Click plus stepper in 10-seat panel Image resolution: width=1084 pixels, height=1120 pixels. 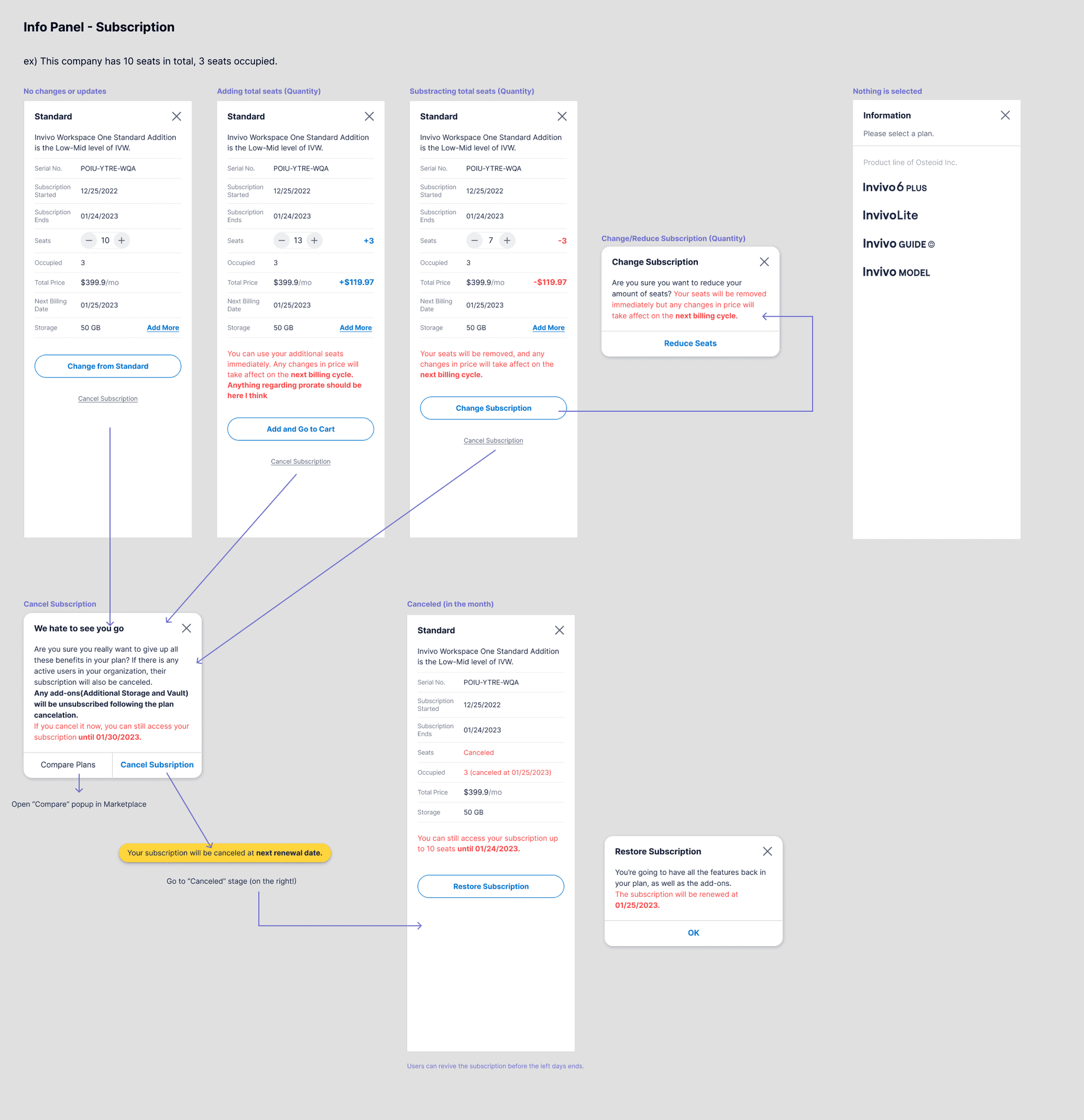click(x=122, y=241)
